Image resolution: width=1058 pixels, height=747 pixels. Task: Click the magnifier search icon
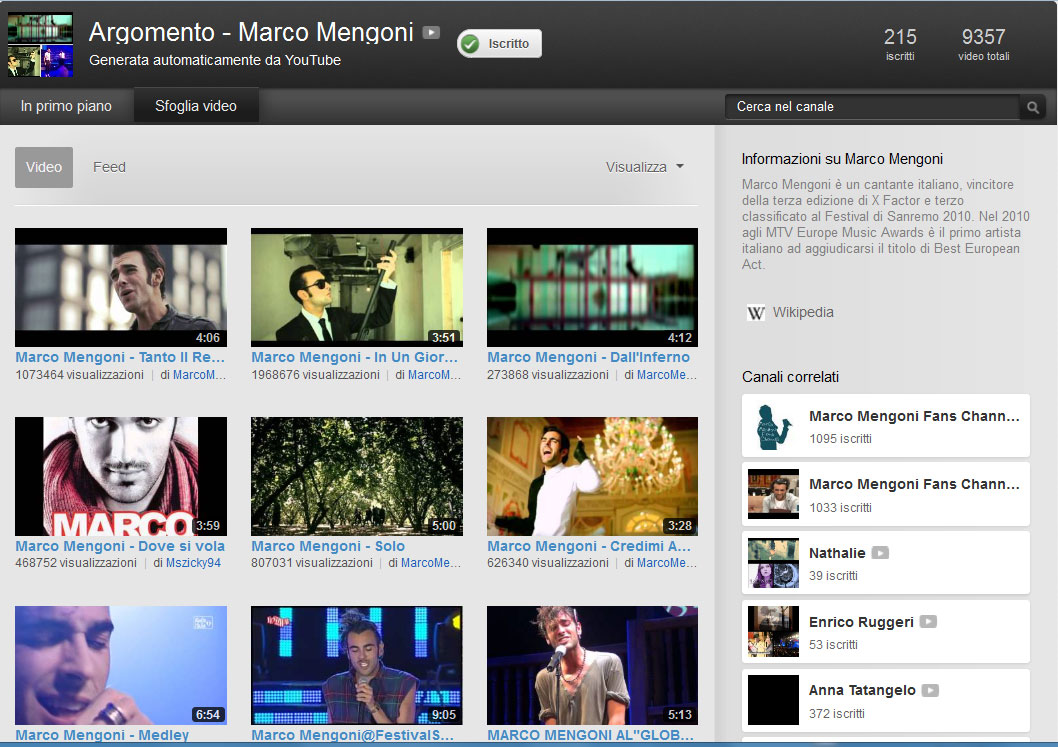click(x=1032, y=107)
